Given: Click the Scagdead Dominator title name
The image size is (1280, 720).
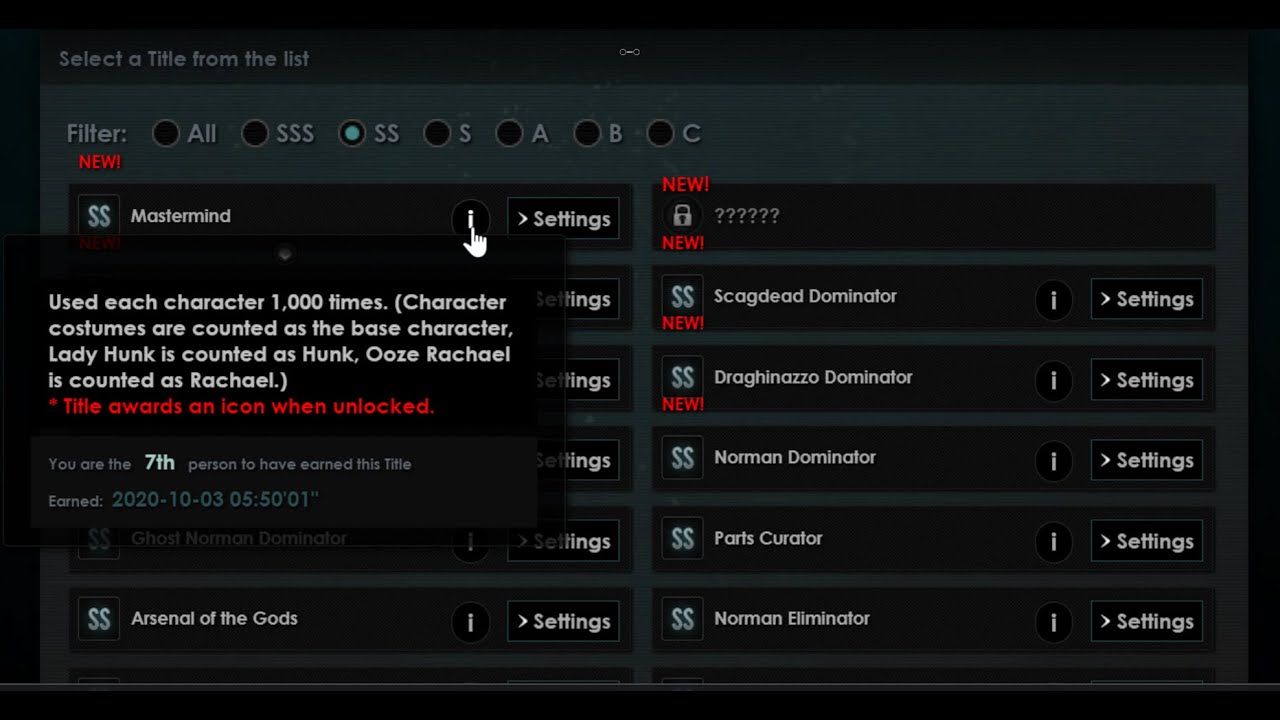Looking at the screenshot, I should coord(805,296).
